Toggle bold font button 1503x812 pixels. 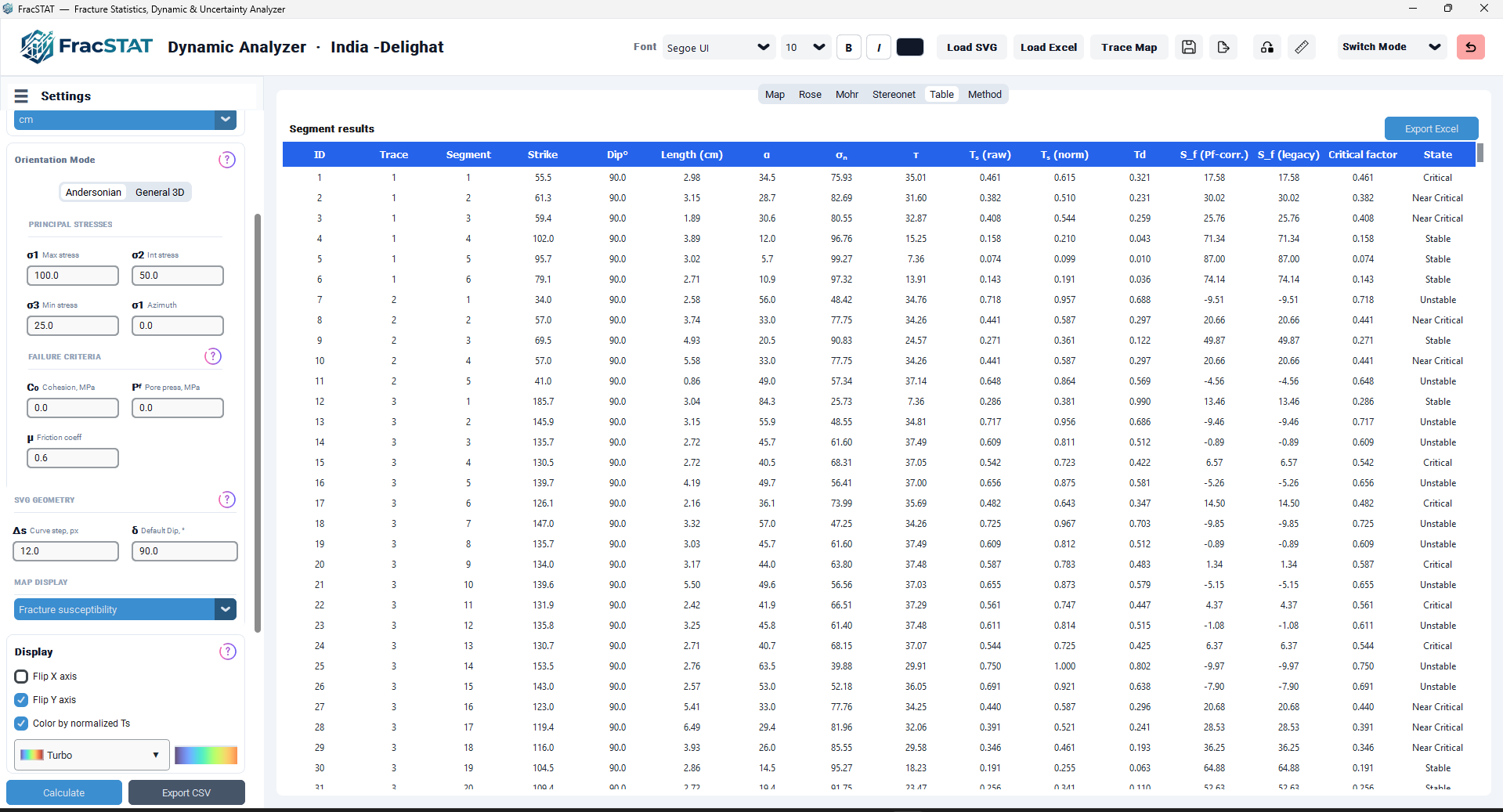[x=848, y=48]
